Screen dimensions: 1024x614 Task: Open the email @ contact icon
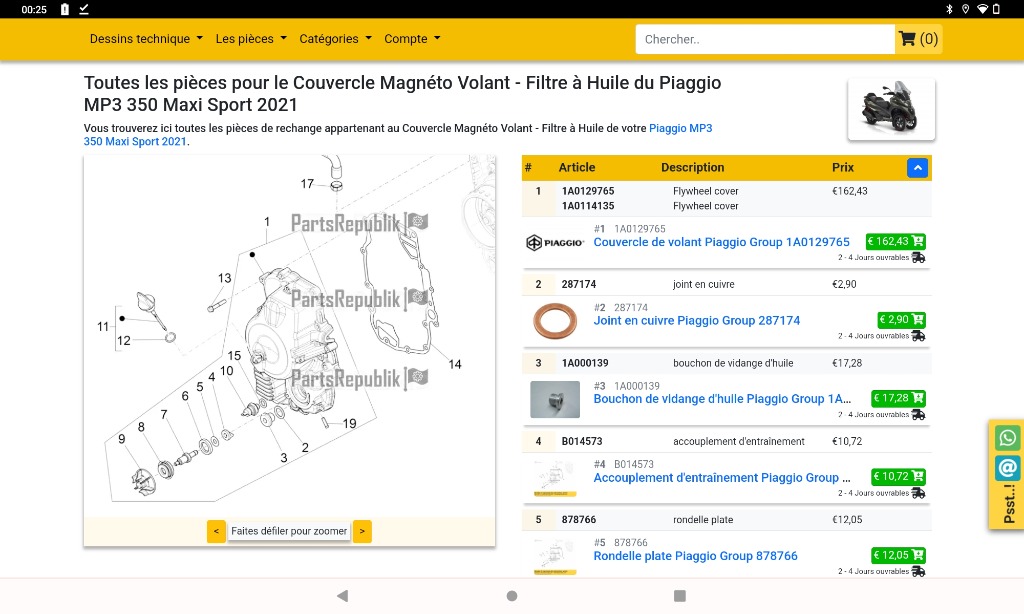pyautogui.click(x=1007, y=468)
